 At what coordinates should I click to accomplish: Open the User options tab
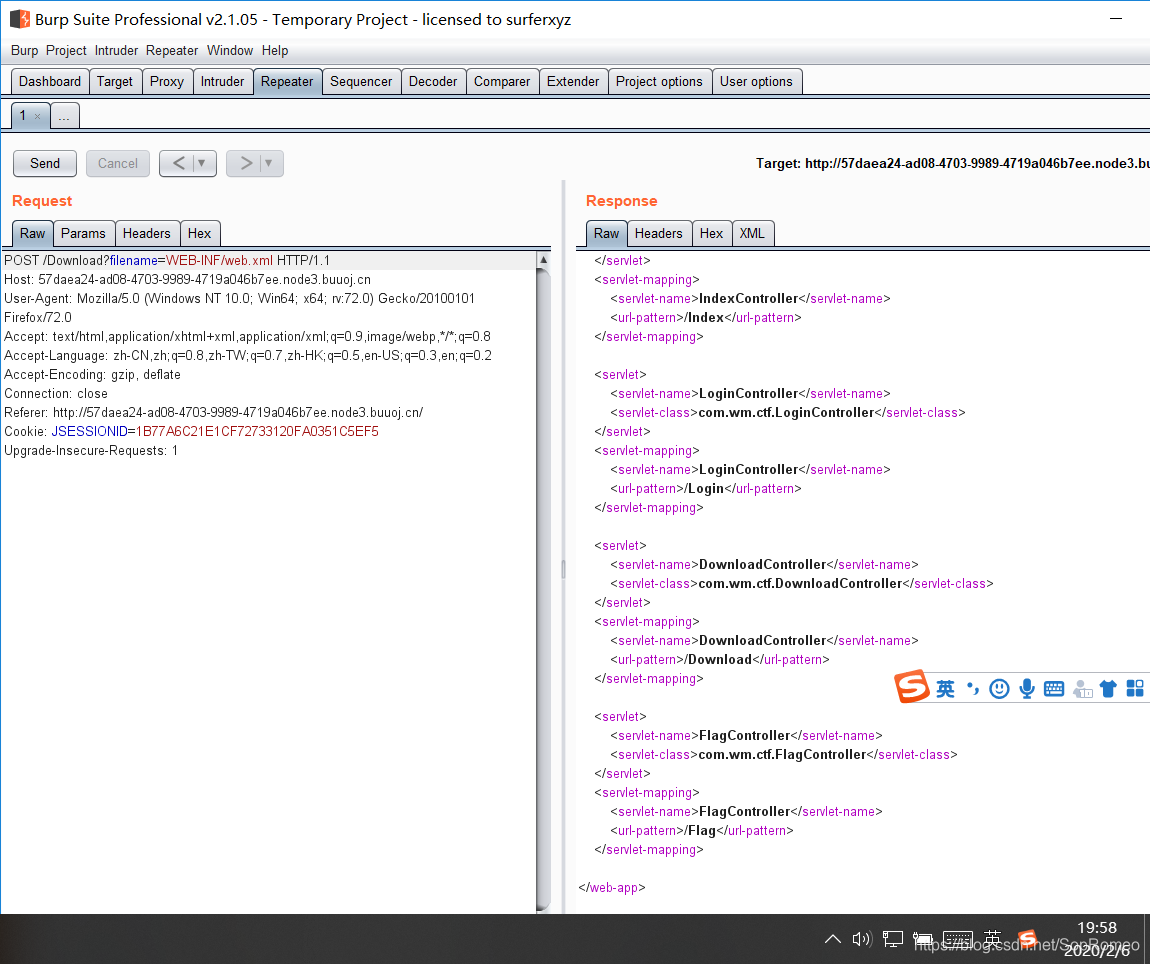click(x=756, y=81)
